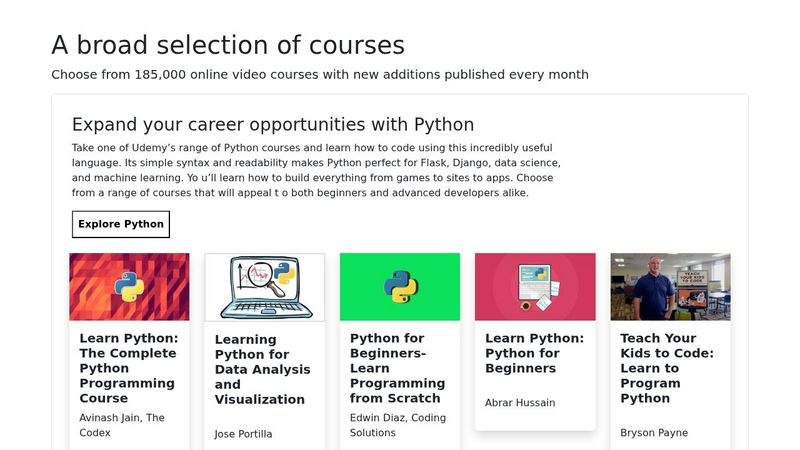Click the Python courses description paragraph
The image size is (800, 450).
tap(316, 170)
